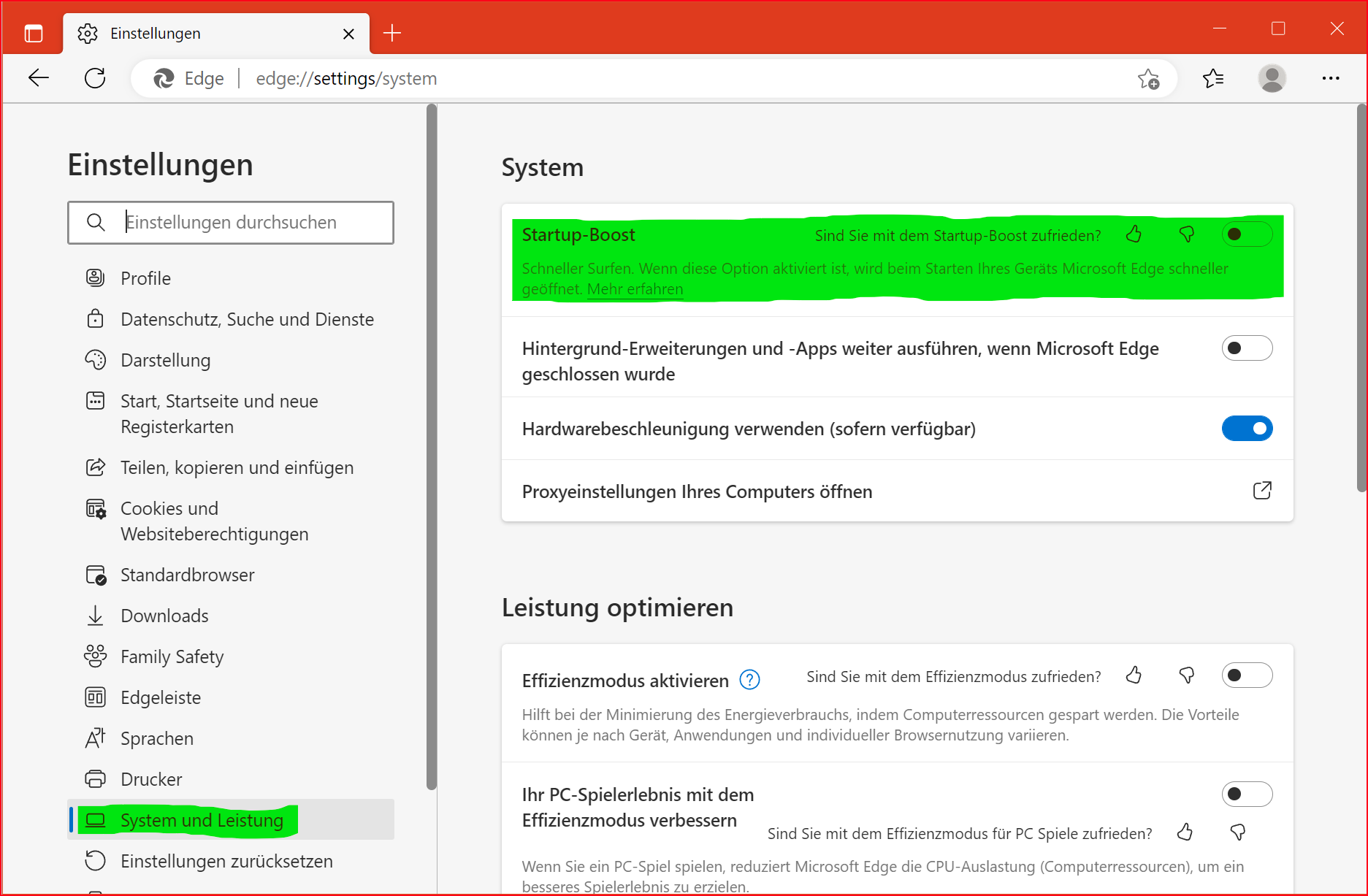The height and width of the screenshot is (896, 1368).
Task: Click the sidebar navigation scrollbar
Action: click(432, 447)
